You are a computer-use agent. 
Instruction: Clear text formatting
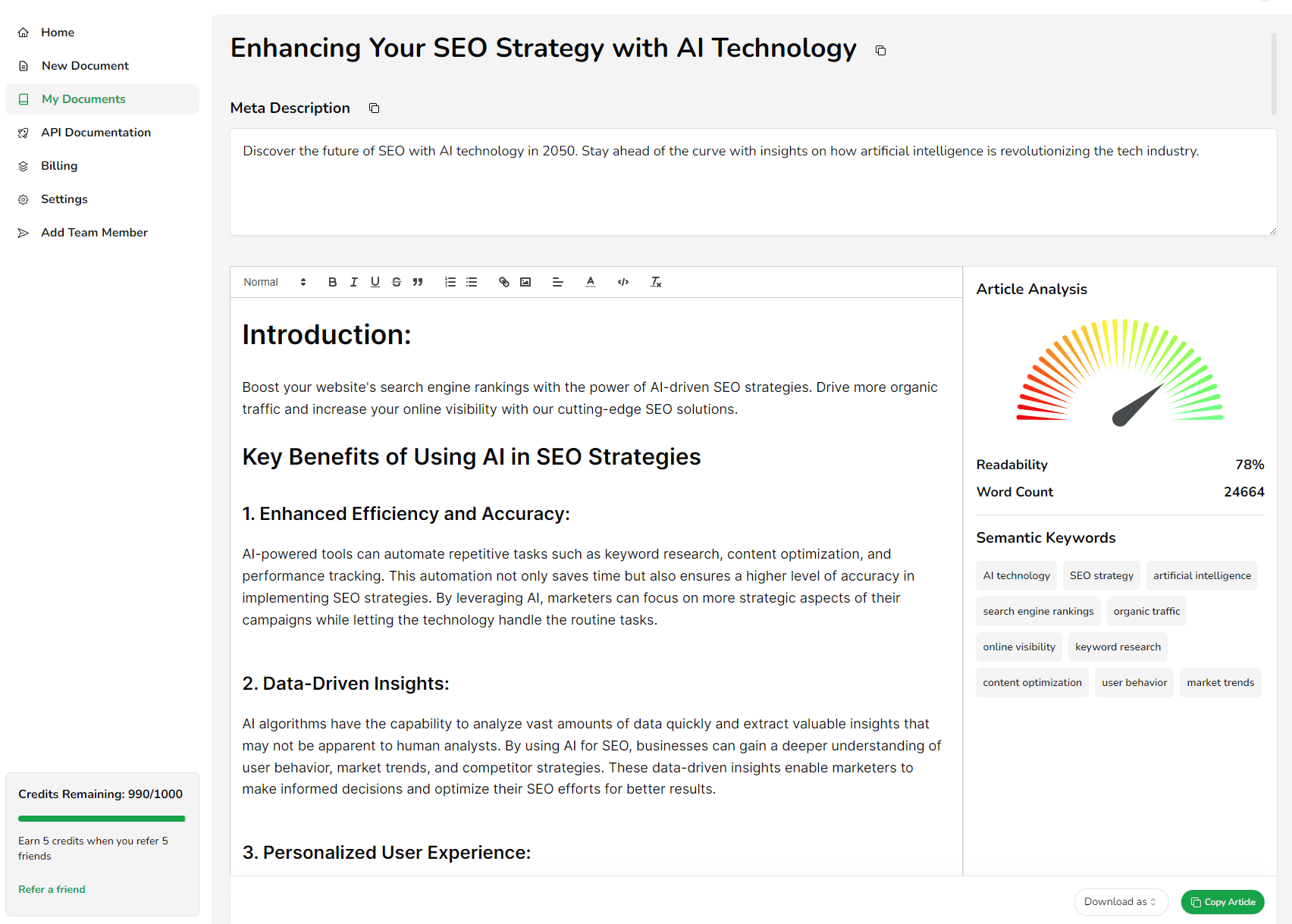pos(656,282)
